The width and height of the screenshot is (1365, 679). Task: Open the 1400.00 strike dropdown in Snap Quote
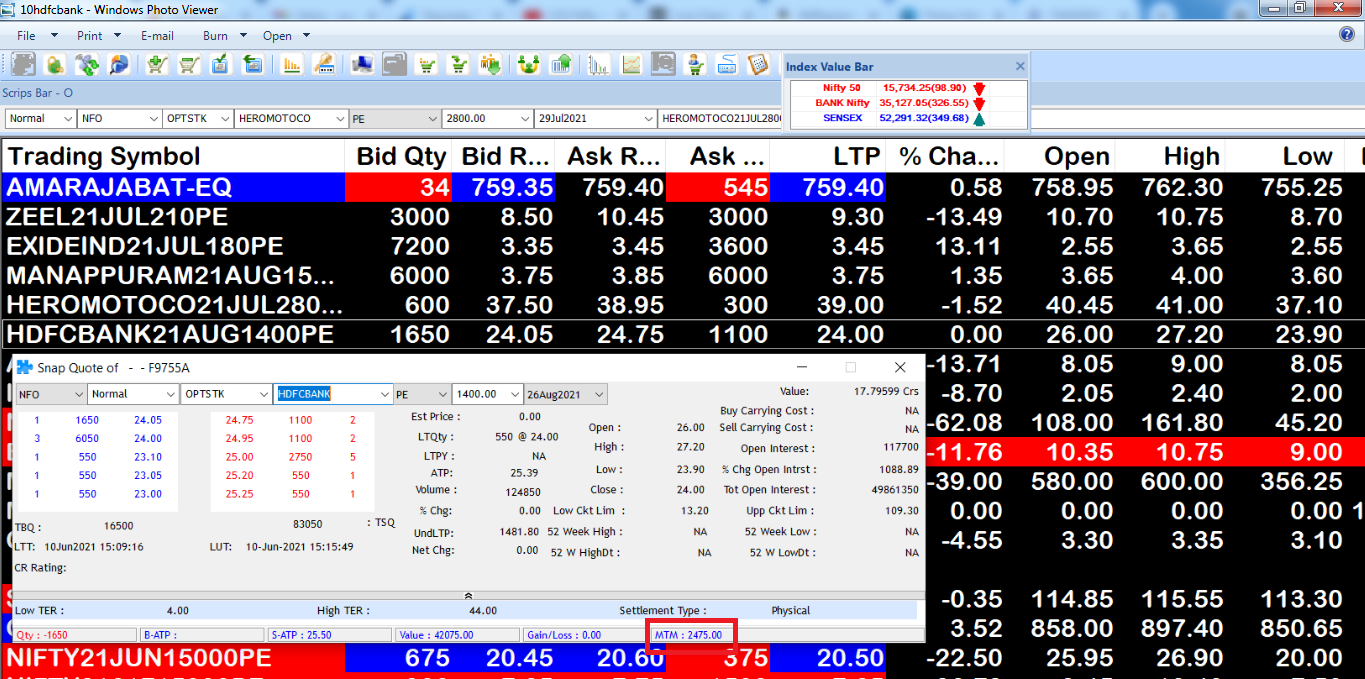click(515, 394)
